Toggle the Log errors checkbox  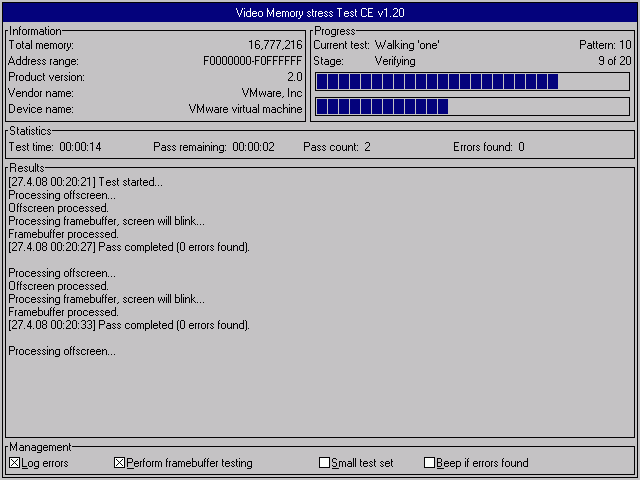coord(15,463)
